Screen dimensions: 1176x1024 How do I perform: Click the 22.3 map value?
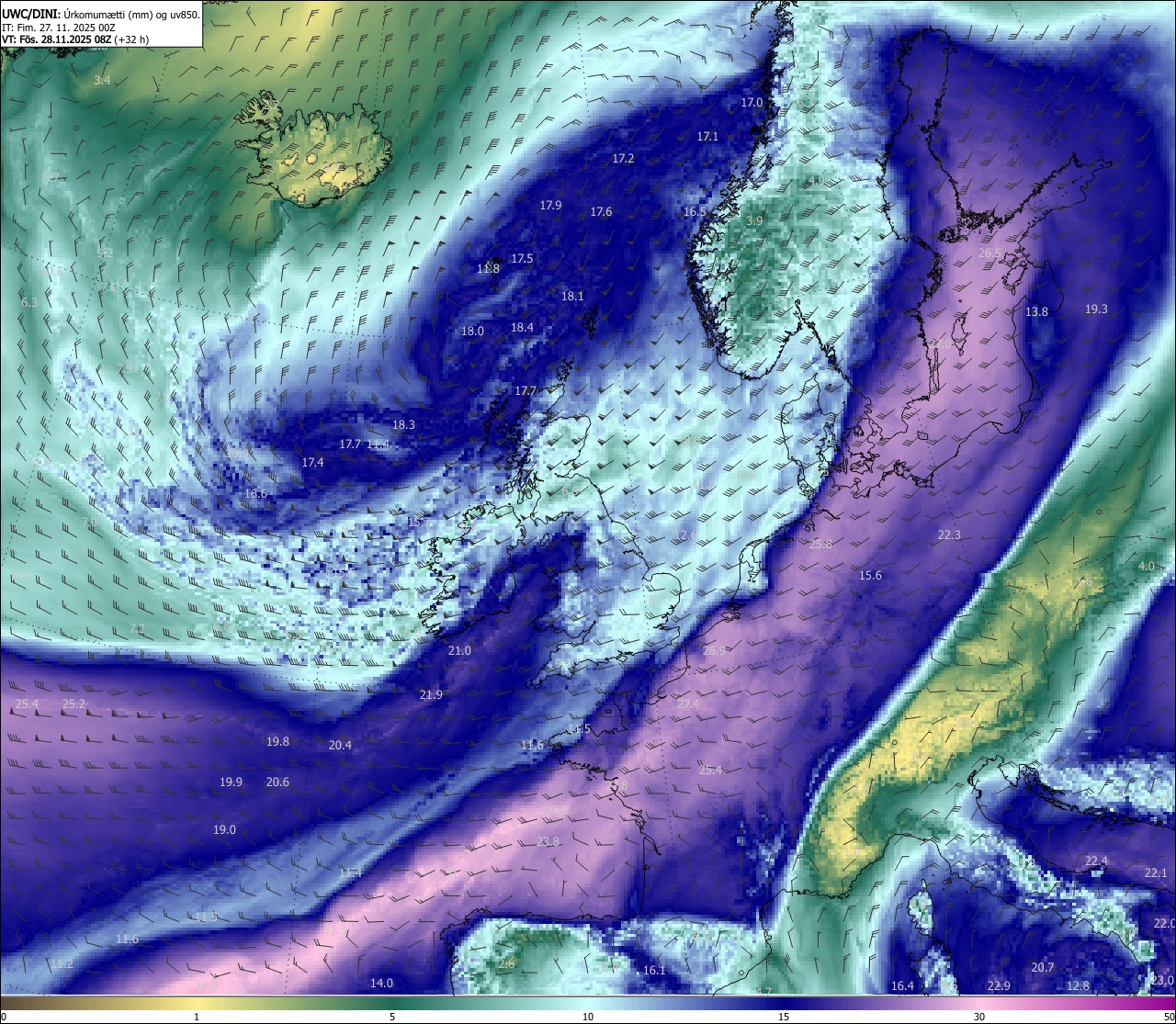click(x=949, y=535)
